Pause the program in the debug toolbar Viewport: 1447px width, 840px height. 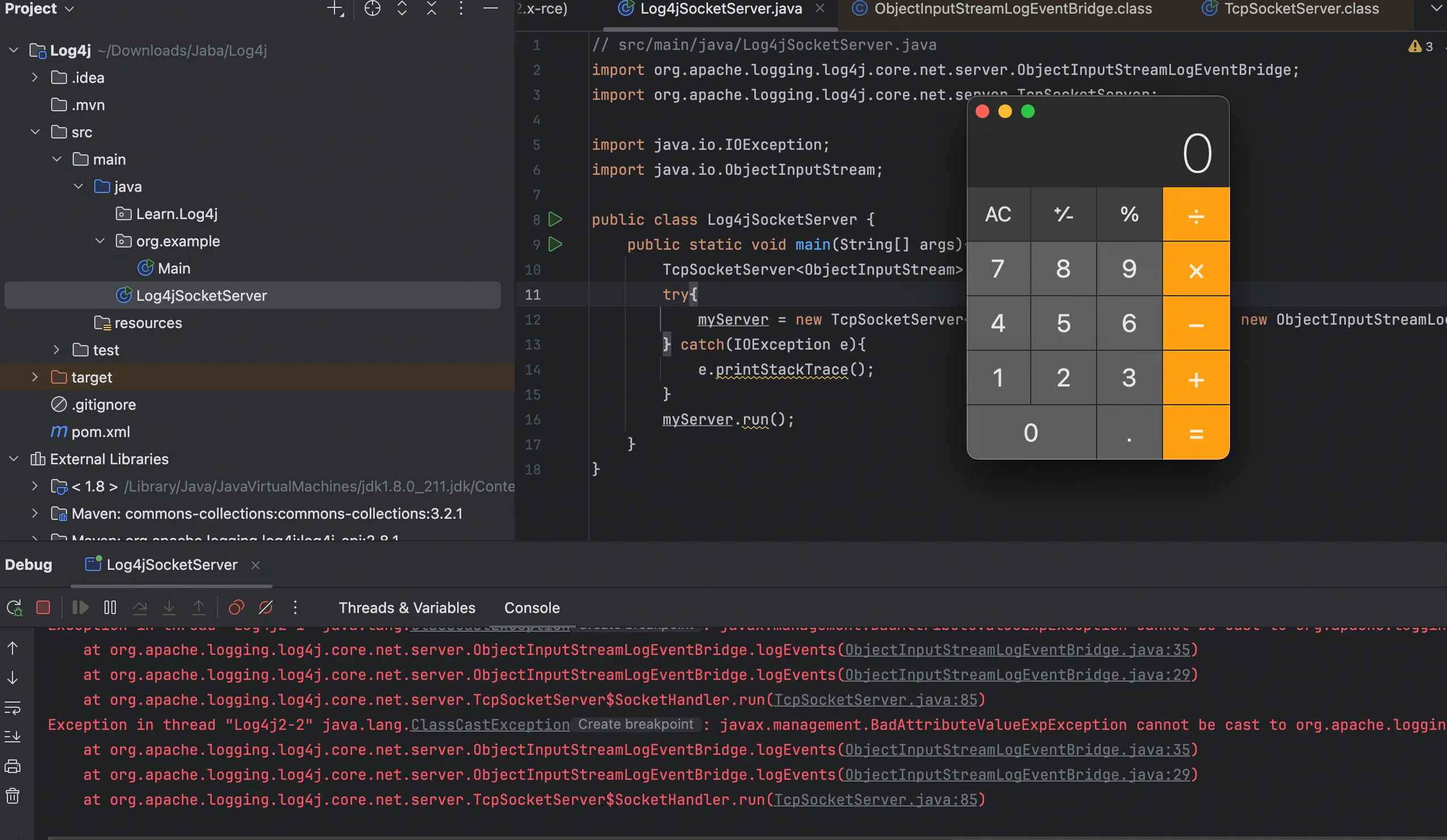coord(110,607)
